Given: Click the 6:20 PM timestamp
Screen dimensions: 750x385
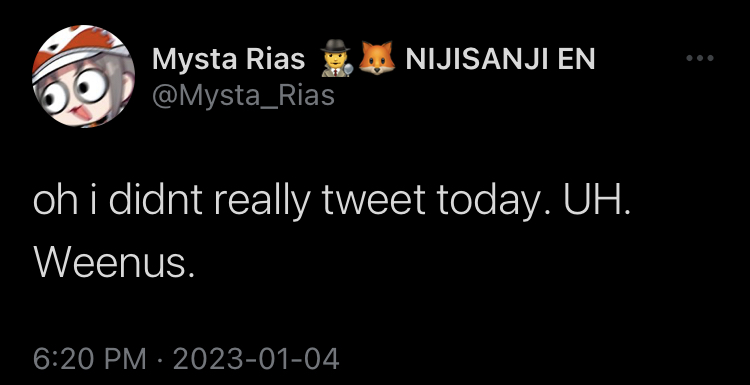Looking at the screenshot, I should [x=89, y=359].
